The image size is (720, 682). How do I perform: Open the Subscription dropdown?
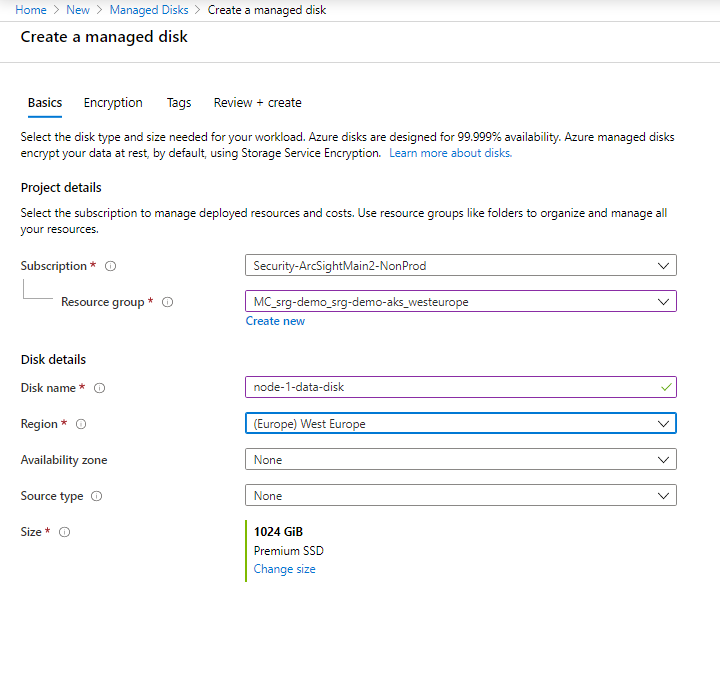point(460,266)
